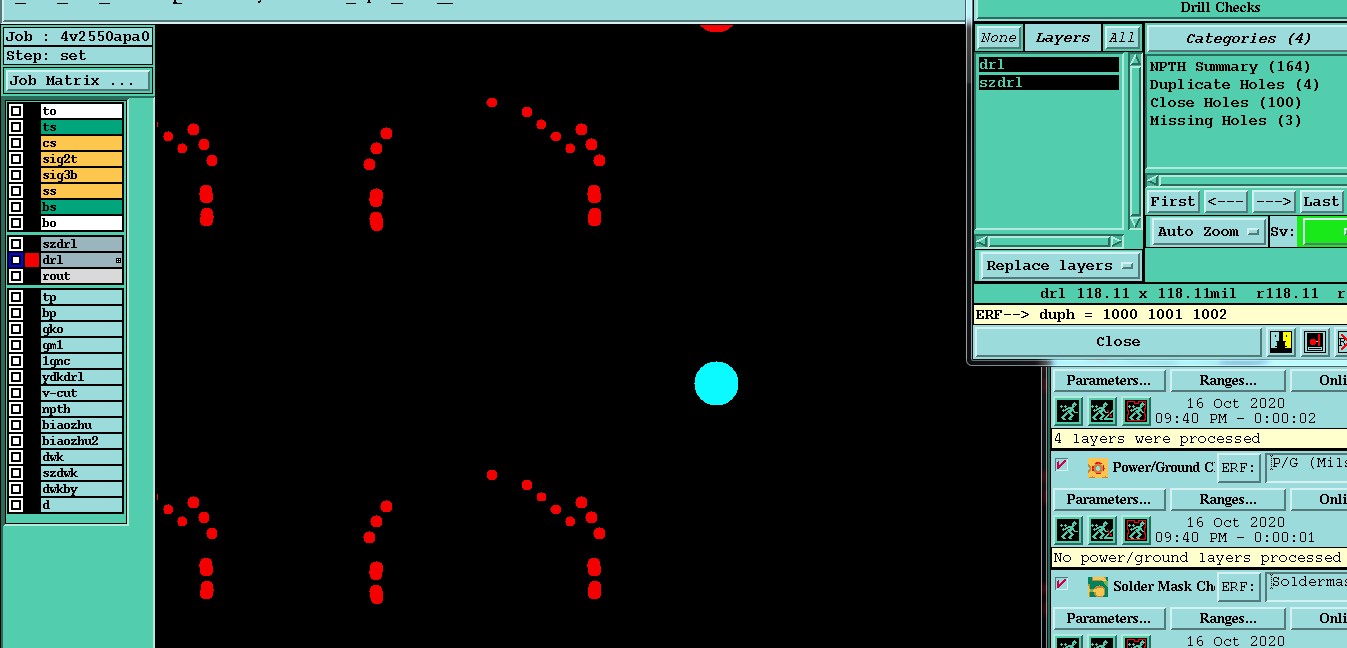This screenshot has height=648, width=1347.
Task: Toggle the Solder Mask check checkbox
Action: [x=1062, y=584]
